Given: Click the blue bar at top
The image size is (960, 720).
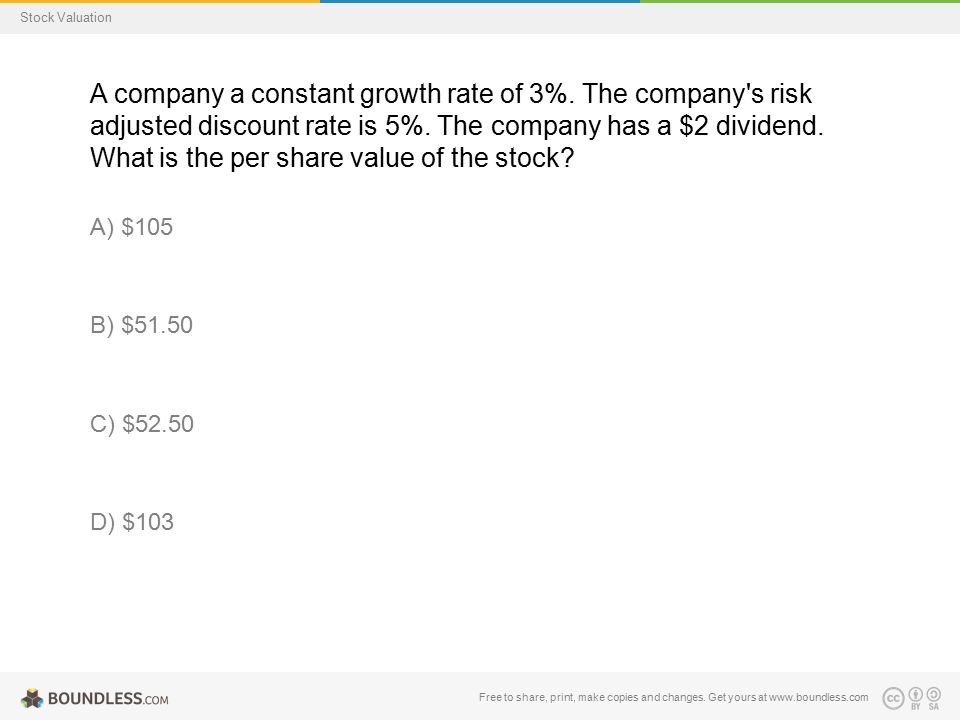Looking at the screenshot, I should (x=480, y=1).
